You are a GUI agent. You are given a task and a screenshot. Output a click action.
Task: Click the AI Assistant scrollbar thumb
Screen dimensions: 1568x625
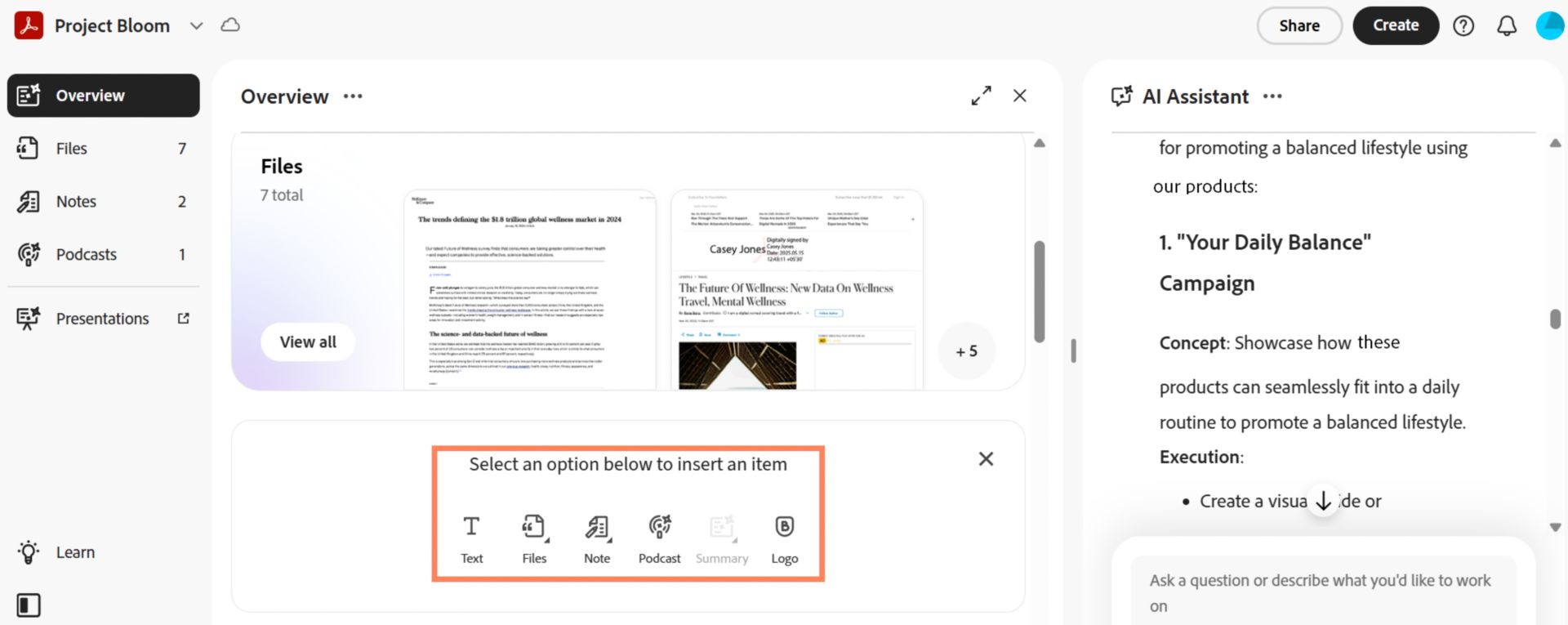1556,319
